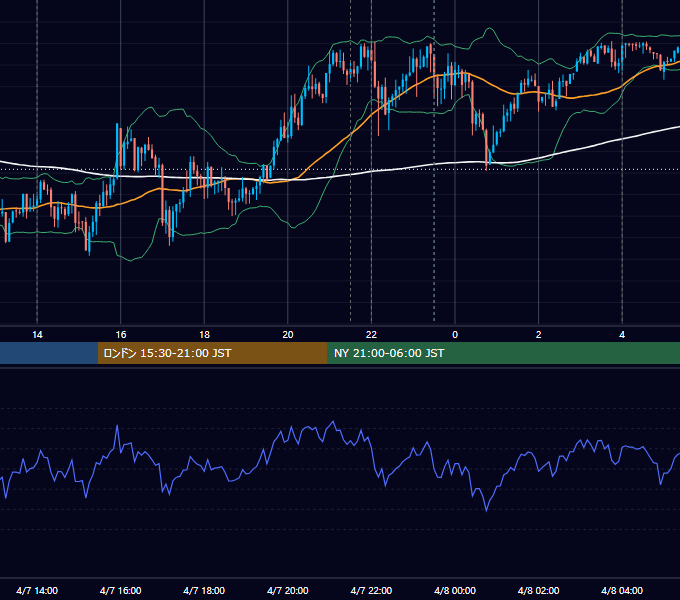Click the 4/7 20:00 date label

point(288,590)
